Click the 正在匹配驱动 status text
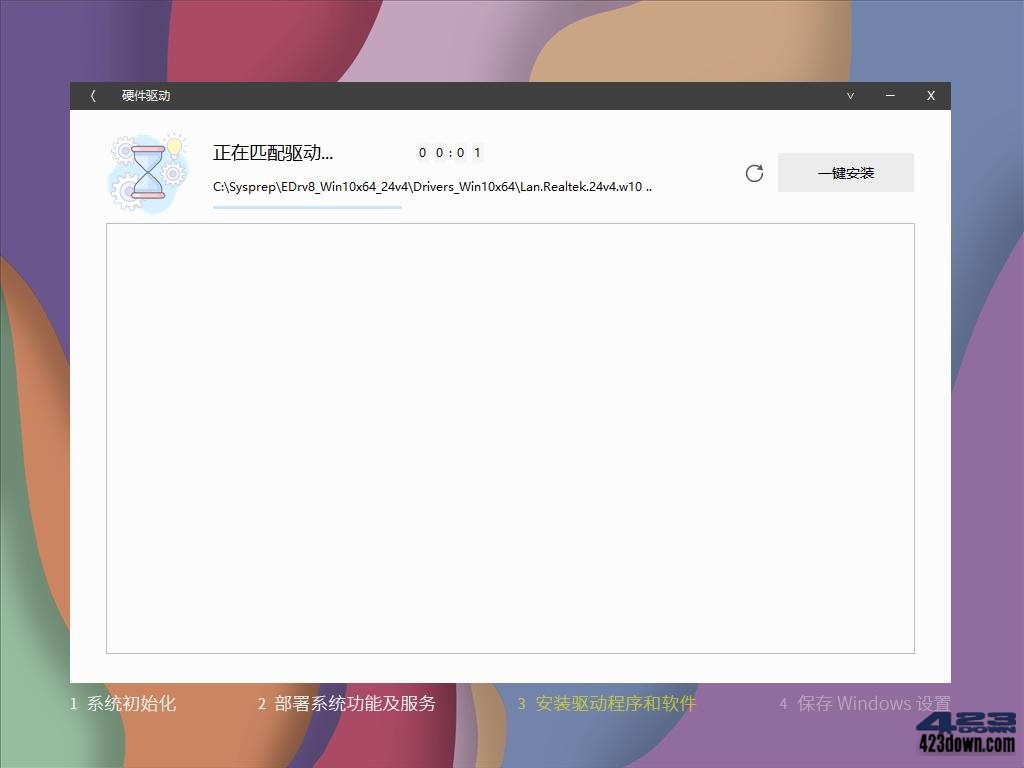 (x=273, y=152)
